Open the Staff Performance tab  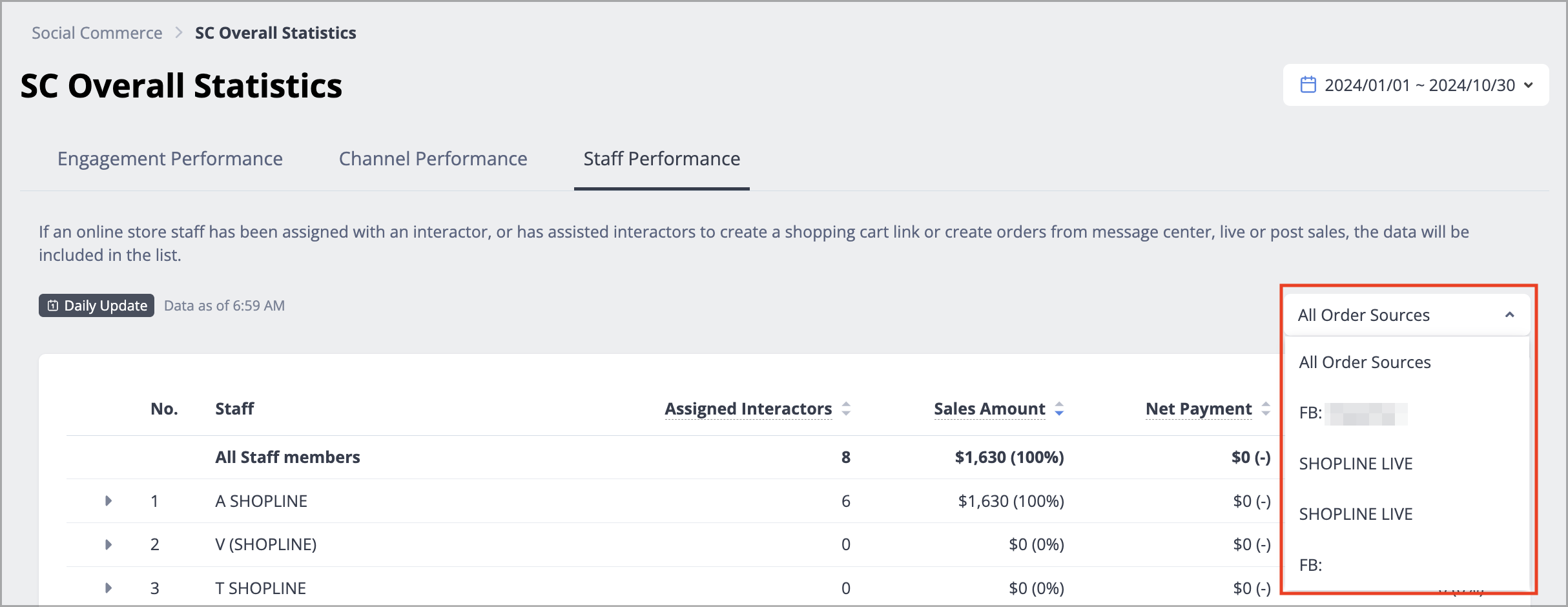[662, 159]
